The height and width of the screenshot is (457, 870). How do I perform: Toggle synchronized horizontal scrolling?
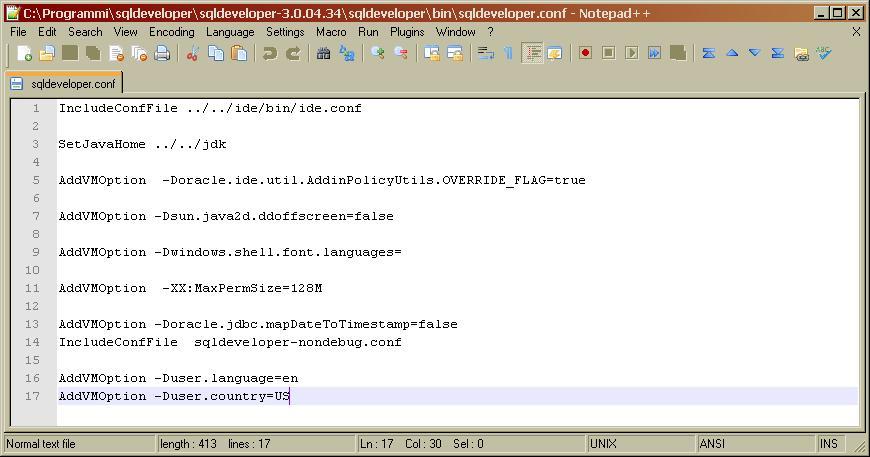(x=455, y=53)
